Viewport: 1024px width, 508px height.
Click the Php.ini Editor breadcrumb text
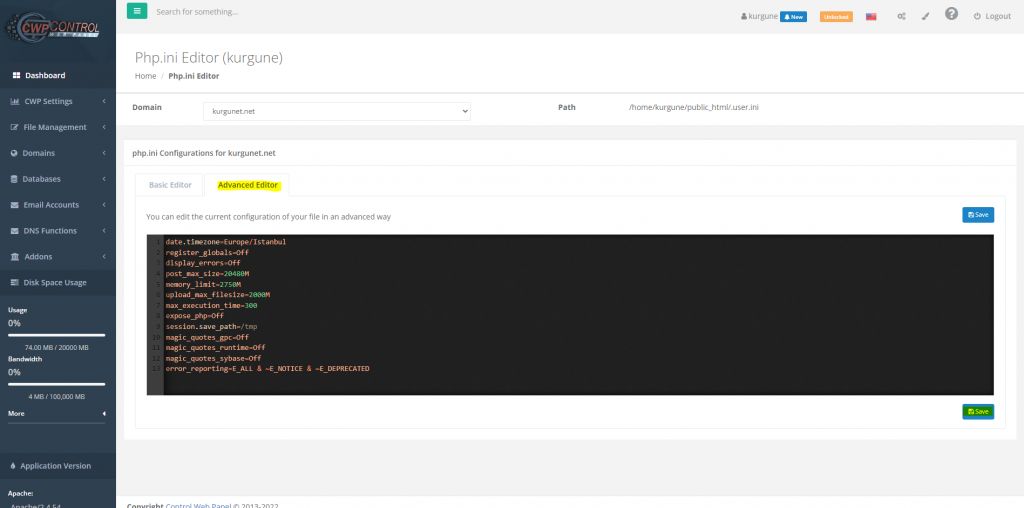[x=194, y=76]
